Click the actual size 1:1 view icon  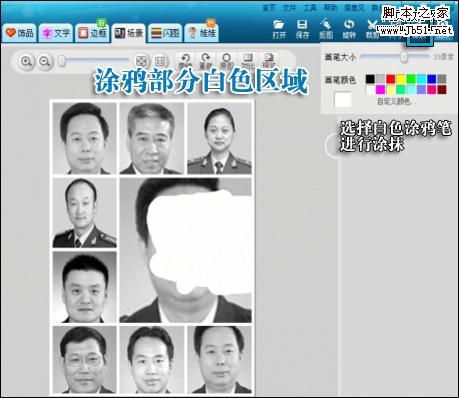coord(160,61)
